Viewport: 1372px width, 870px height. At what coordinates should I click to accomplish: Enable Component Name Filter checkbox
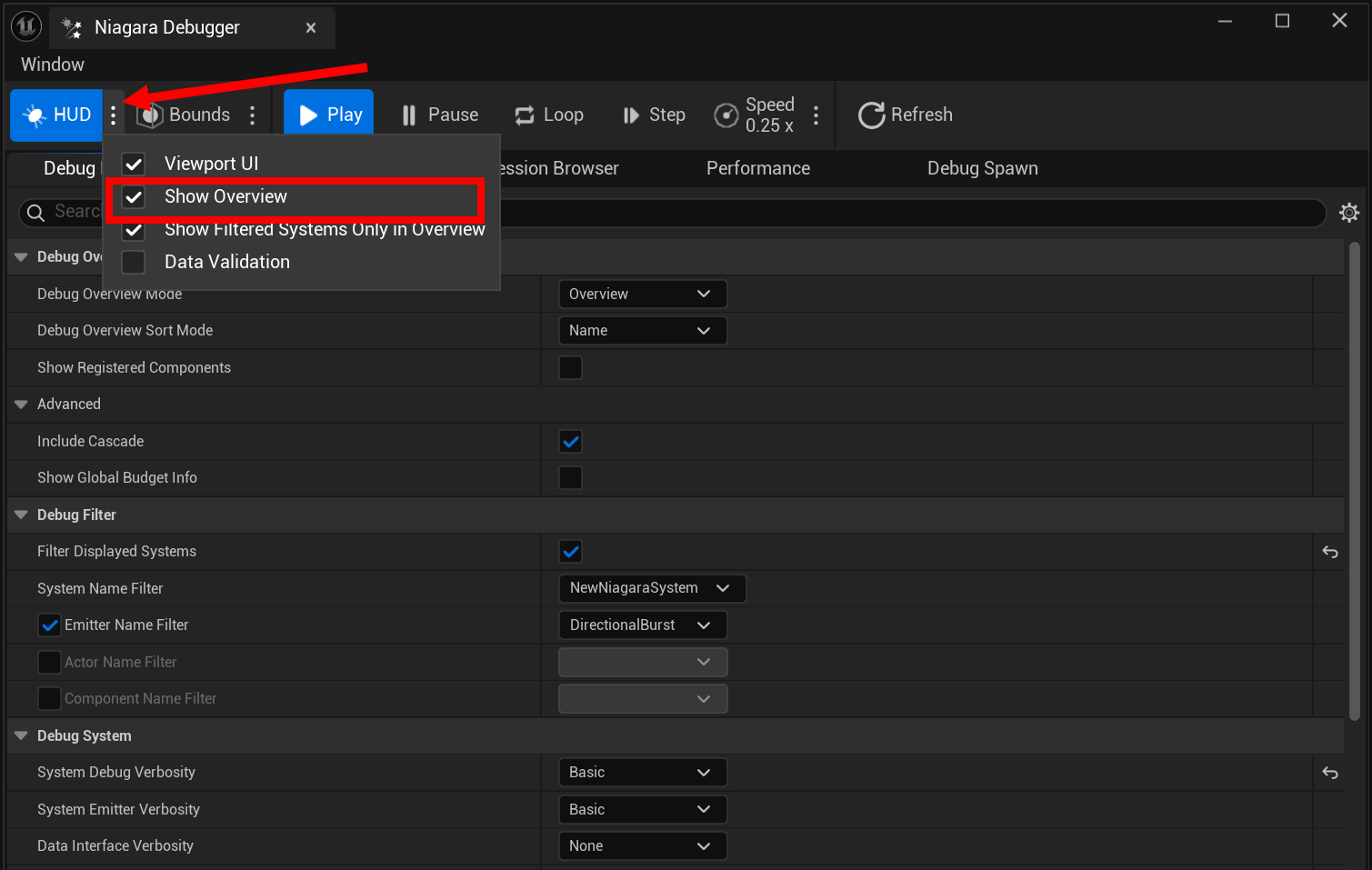tap(49, 699)
